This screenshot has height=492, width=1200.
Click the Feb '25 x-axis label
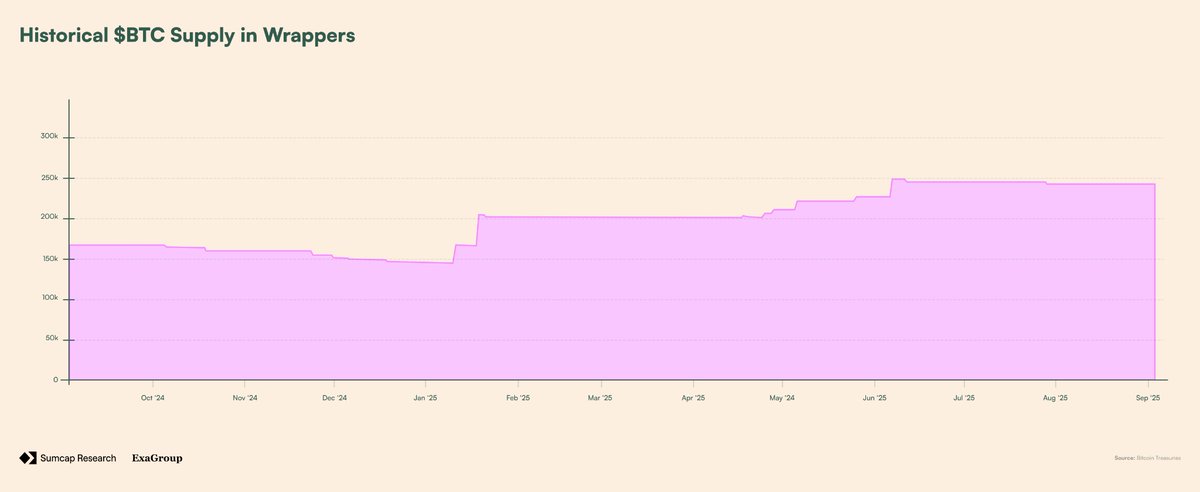(518, 398)
